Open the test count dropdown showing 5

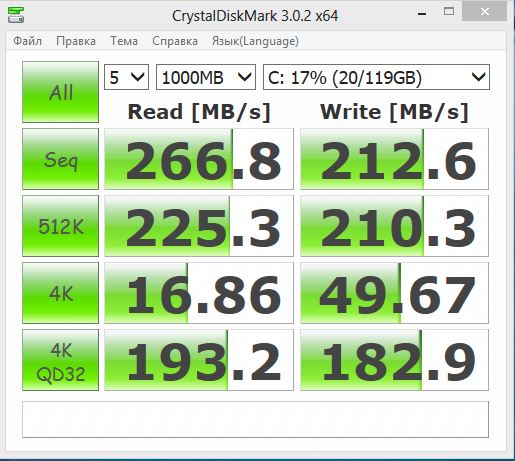coord(126,77)
